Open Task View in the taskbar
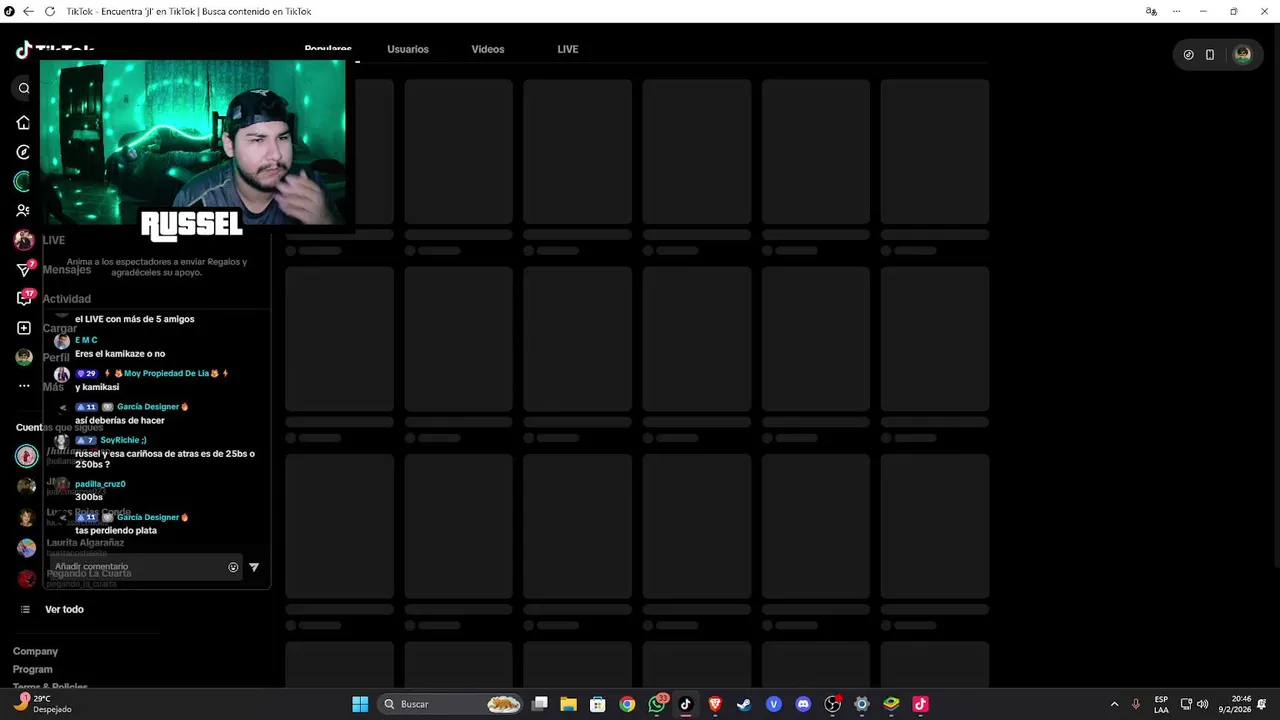 coord(540,704)
